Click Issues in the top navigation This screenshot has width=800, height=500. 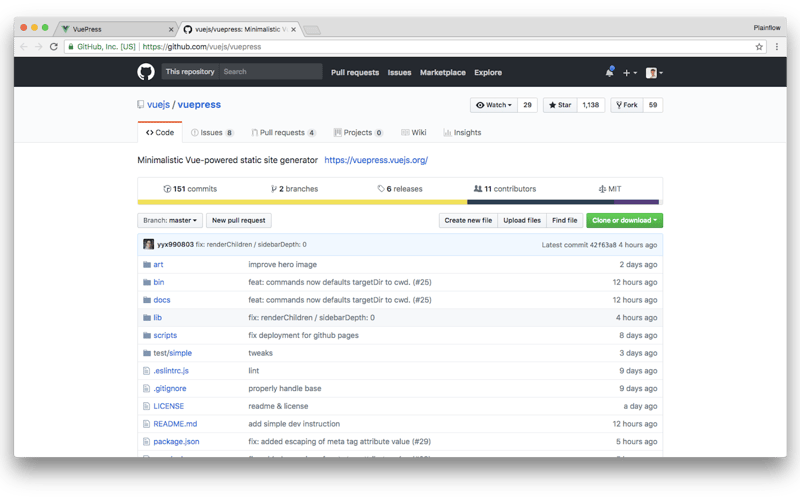pos(399,72)
